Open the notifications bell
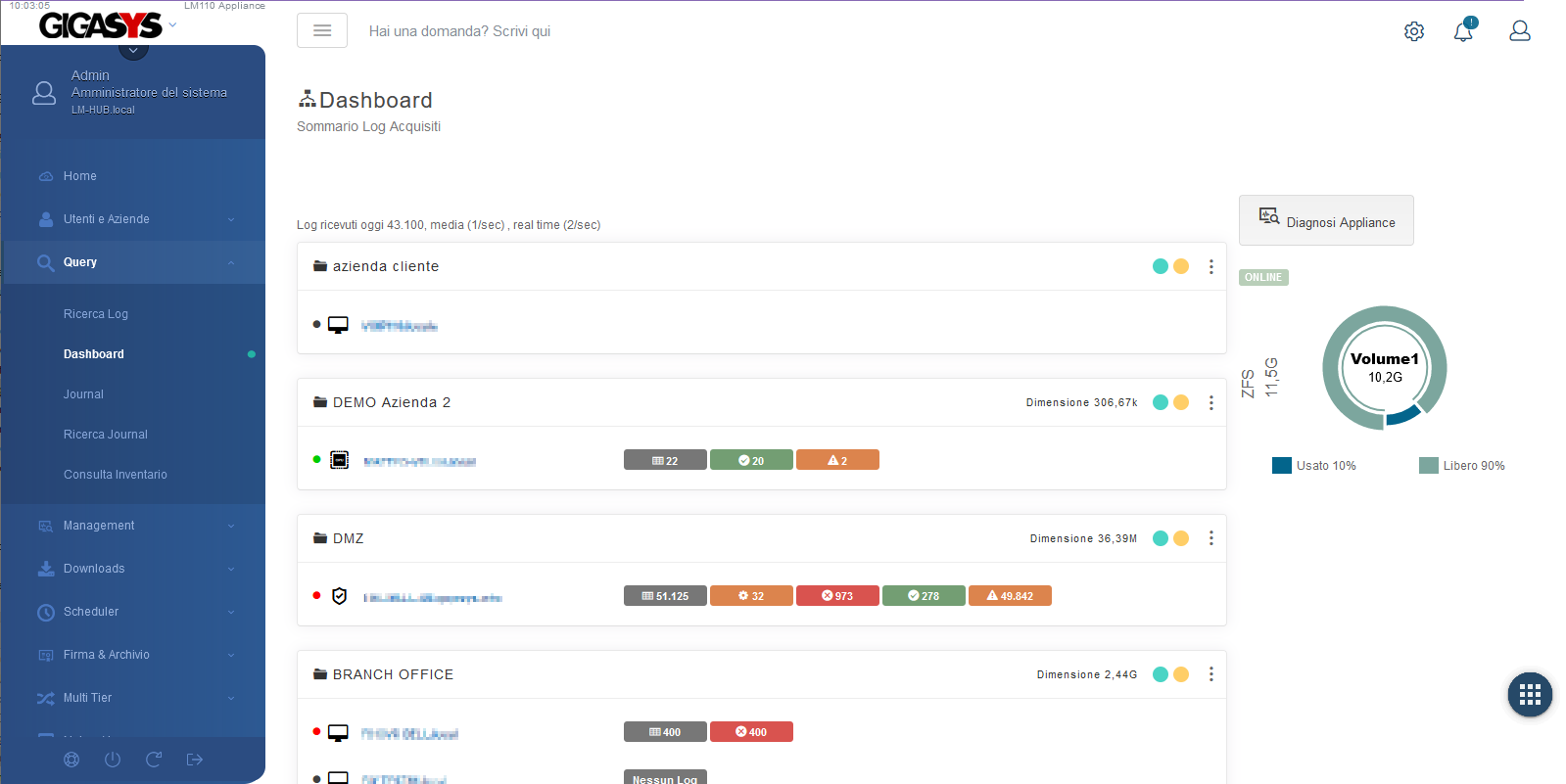This screenshot has height=784, width=1566. [x=1463, y=31]
